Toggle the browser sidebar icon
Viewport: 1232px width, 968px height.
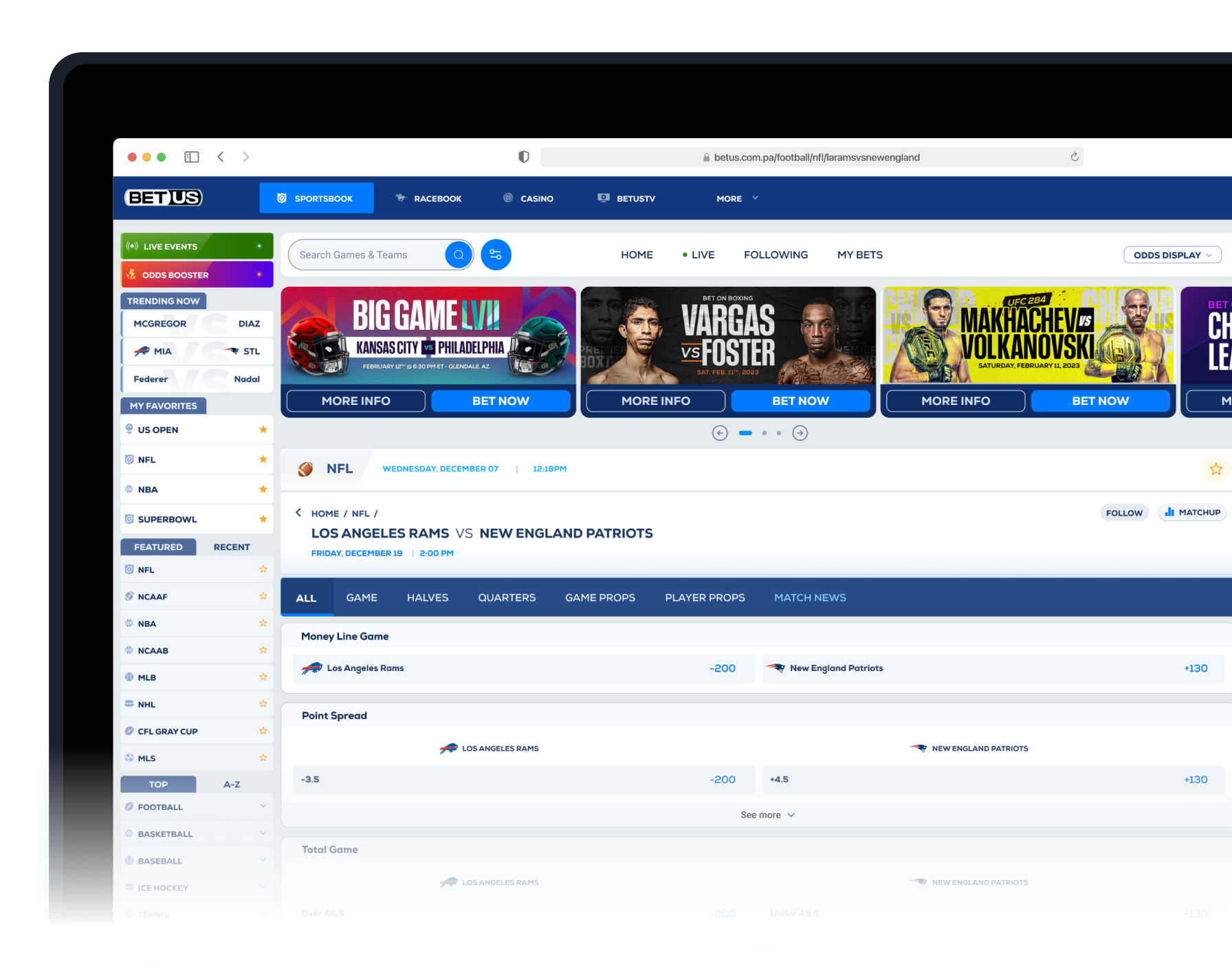192,157
